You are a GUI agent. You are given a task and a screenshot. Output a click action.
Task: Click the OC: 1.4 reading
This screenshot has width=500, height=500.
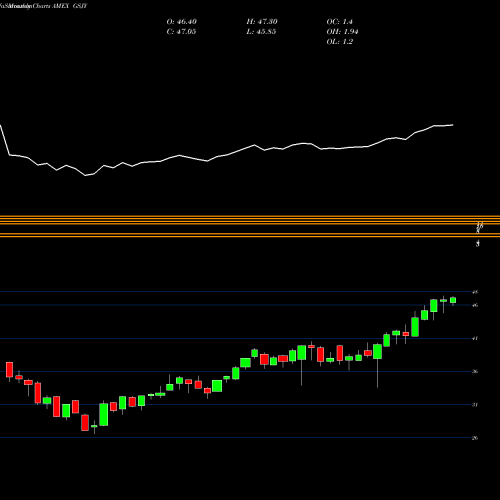[339, 22]
